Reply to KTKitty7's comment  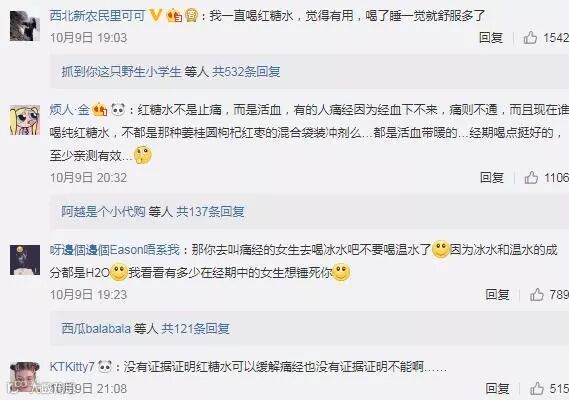pos(498,389)
